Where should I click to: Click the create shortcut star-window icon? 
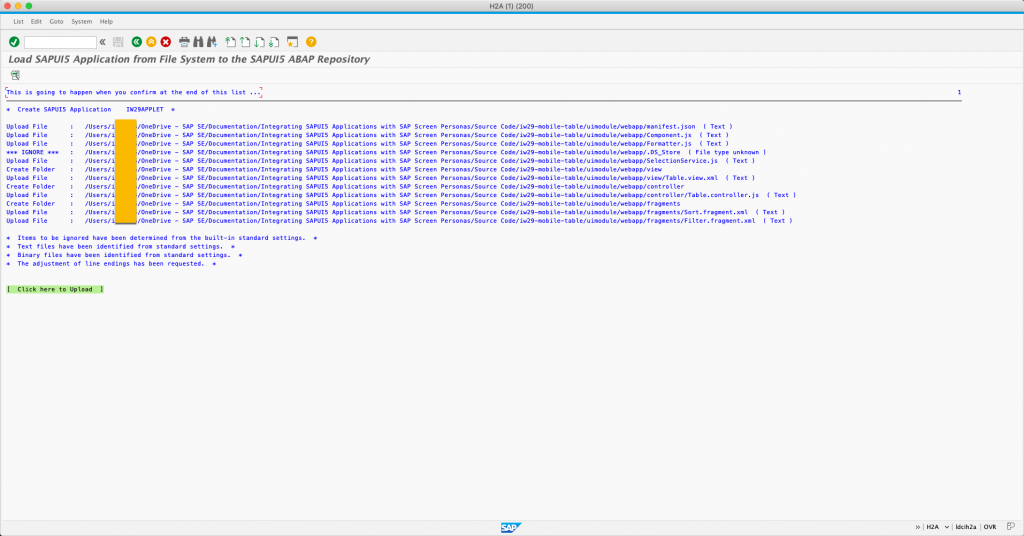(x=293, y=42)
